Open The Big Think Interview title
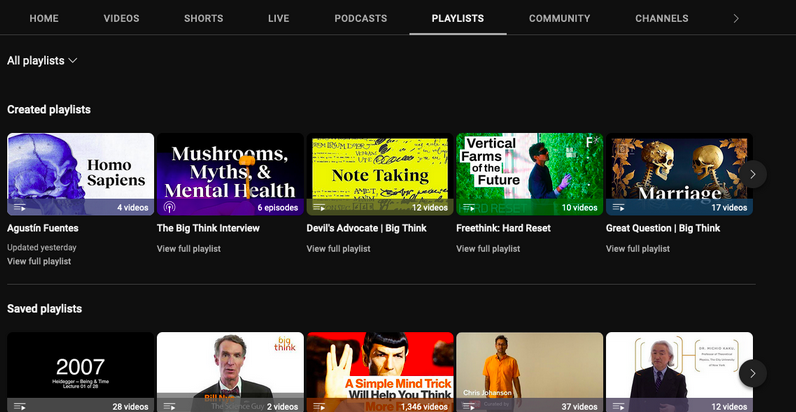796x412 pixels. tap(208, 228)
